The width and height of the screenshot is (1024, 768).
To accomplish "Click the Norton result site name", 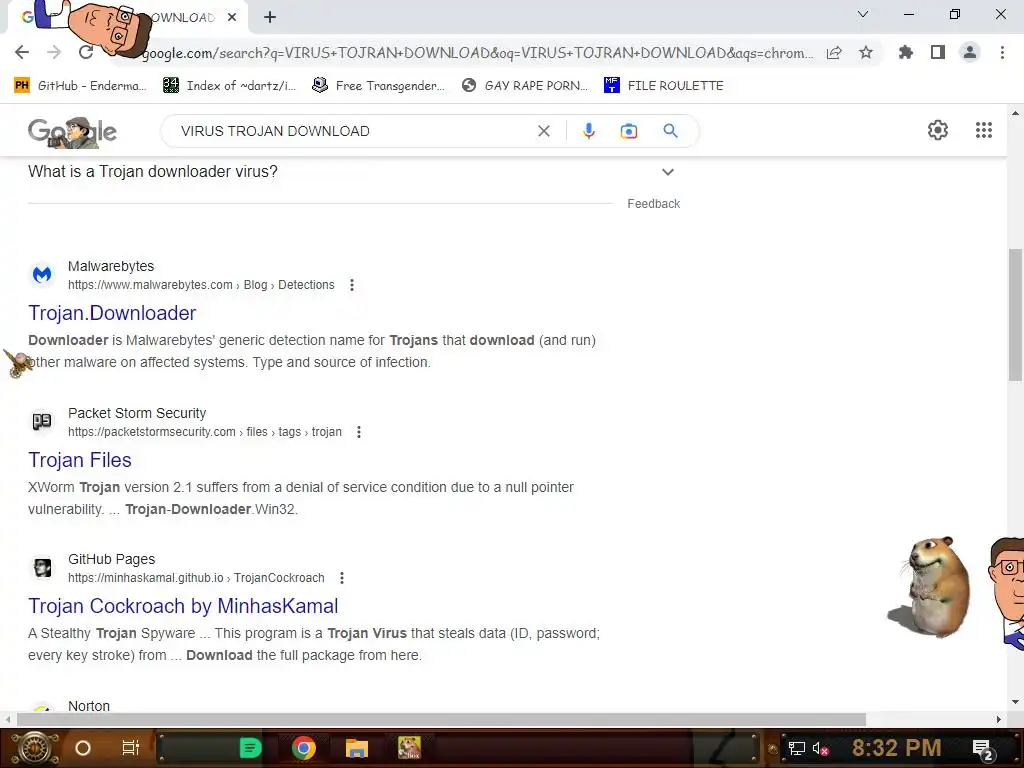I will tap(89, 706).
